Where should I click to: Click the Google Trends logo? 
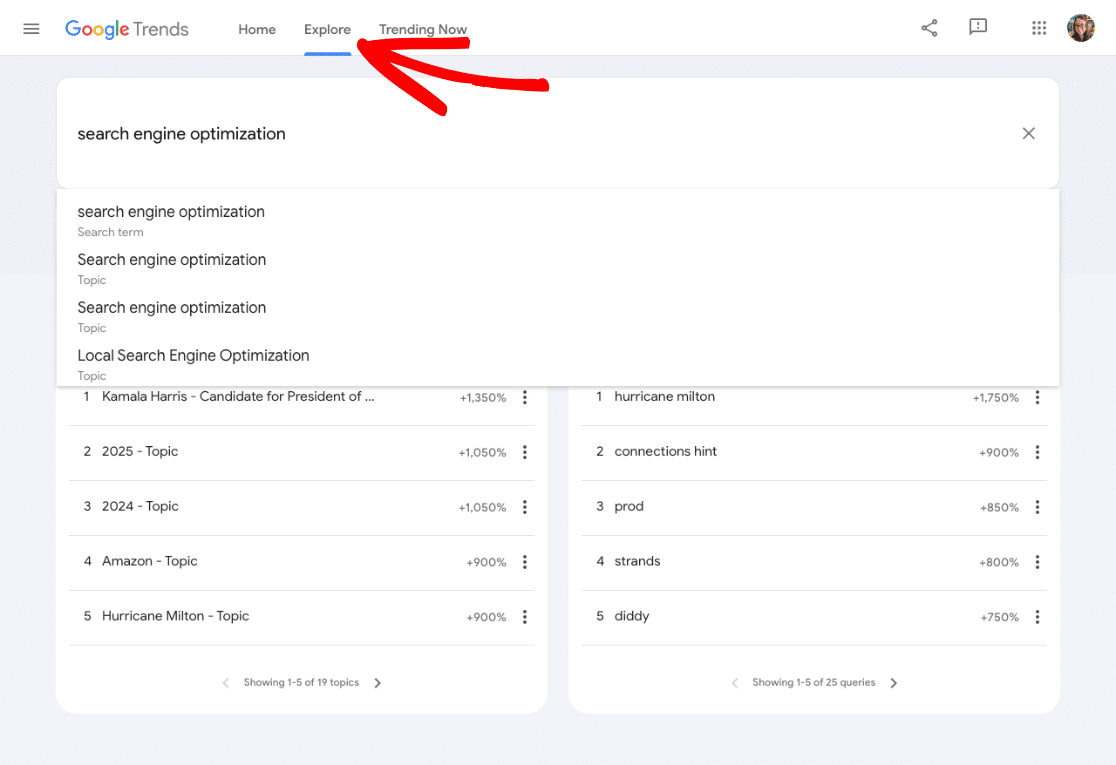tap(126, 29)
